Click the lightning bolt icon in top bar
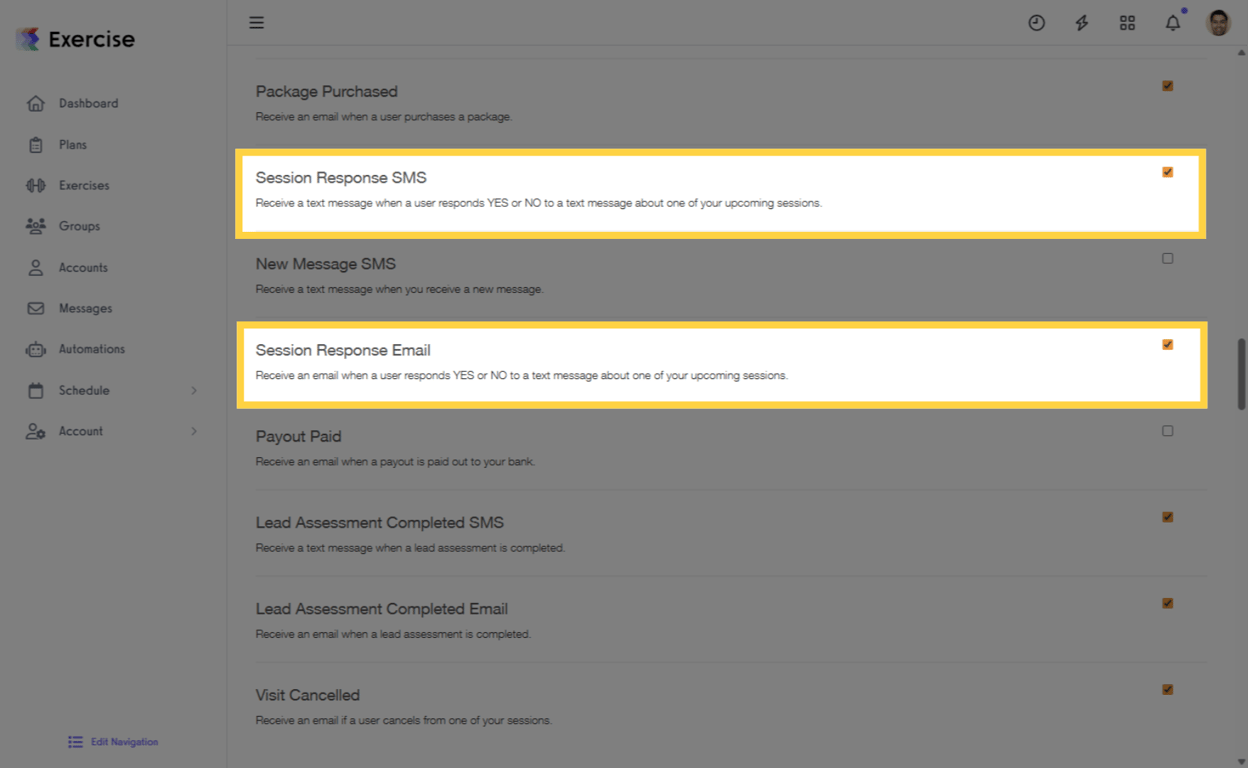This screenshot has width=1248, height=768. click(x=1081, y=22)
